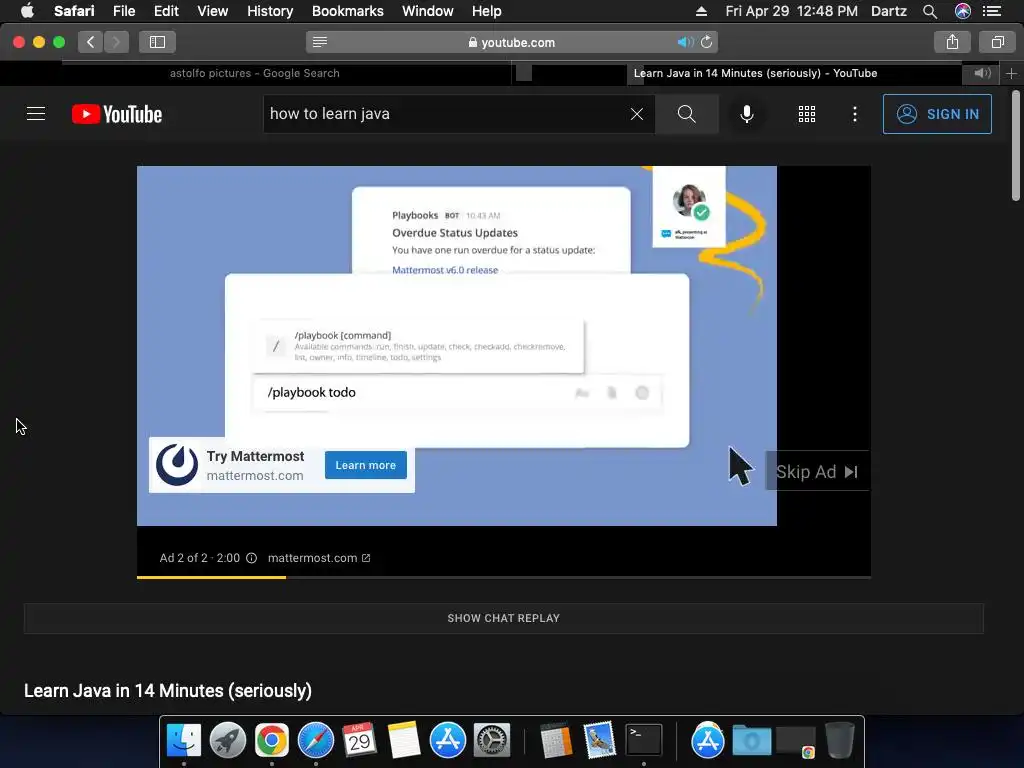Open Calendar from the Dock
This screenshot has width=1024, height=768.
tap(359, 741)
